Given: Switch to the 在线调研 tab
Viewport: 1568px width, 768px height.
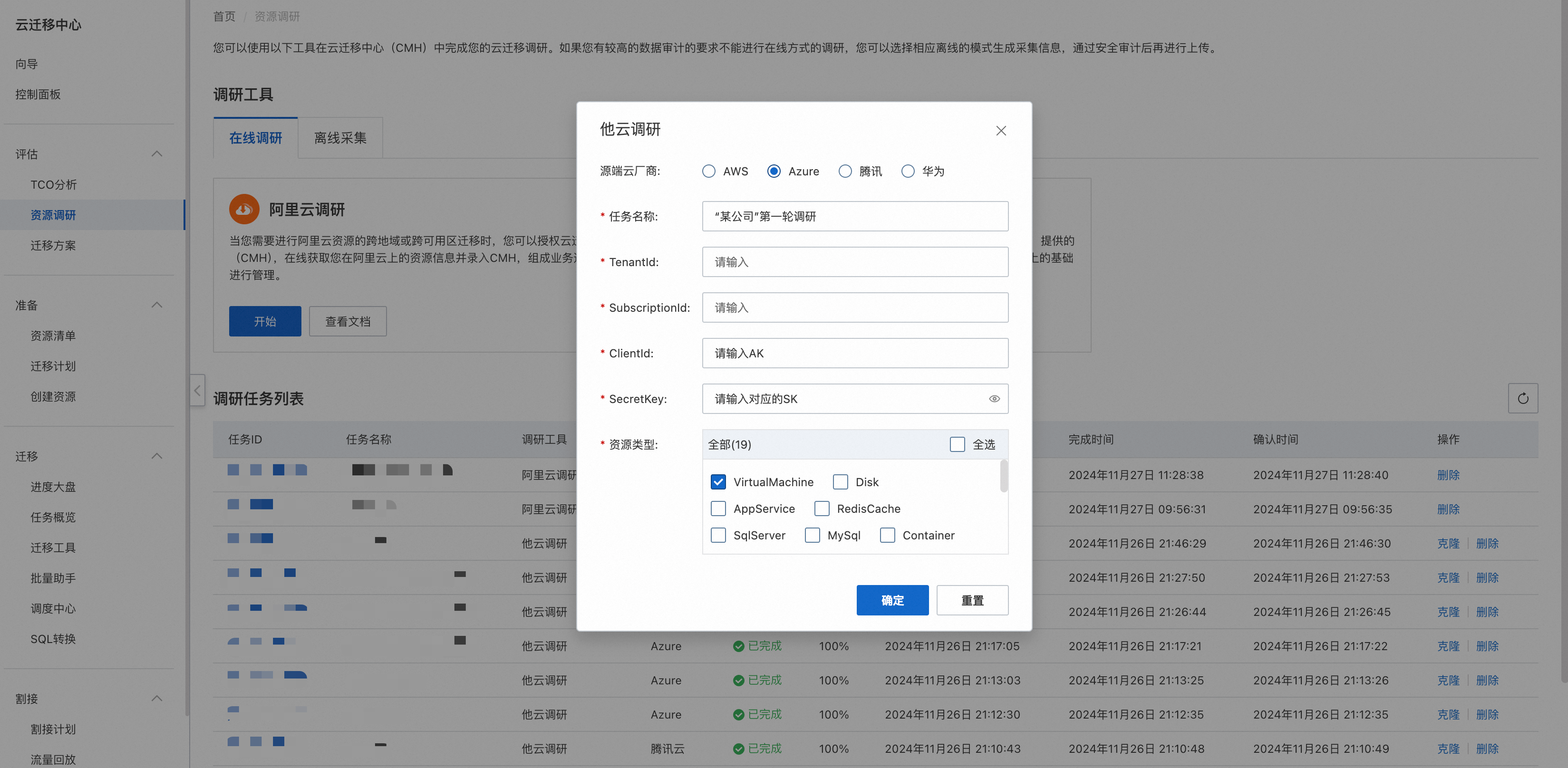Looking at the screenshot, I should [256, 138].
